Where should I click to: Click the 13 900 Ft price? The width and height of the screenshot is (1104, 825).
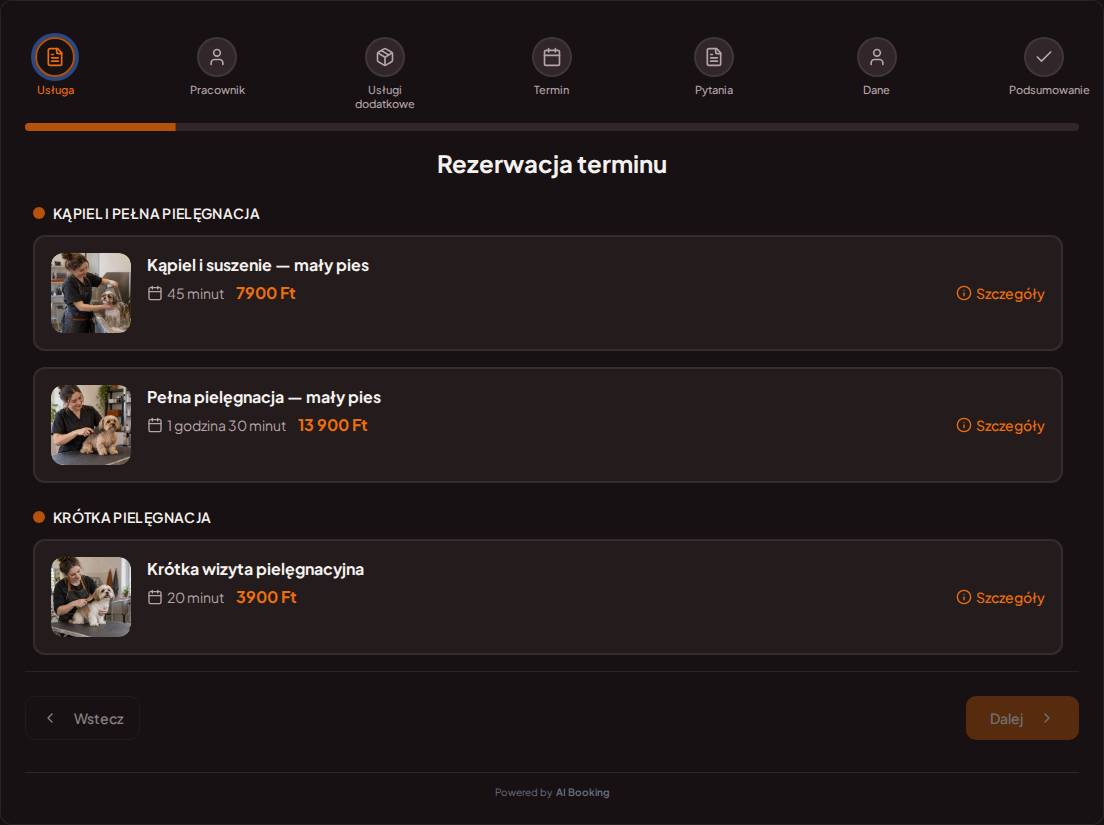click(x=332, y=425)
